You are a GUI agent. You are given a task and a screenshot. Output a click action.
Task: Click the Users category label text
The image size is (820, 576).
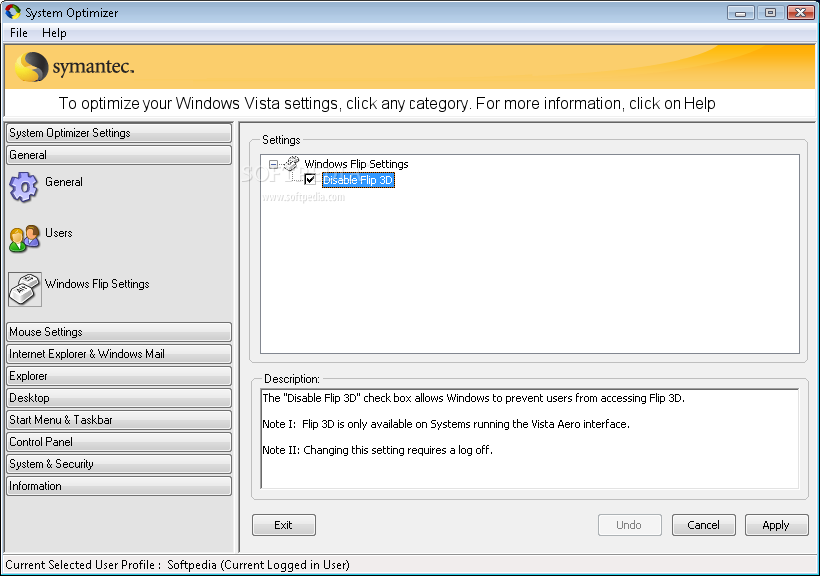tap(59, 233)
